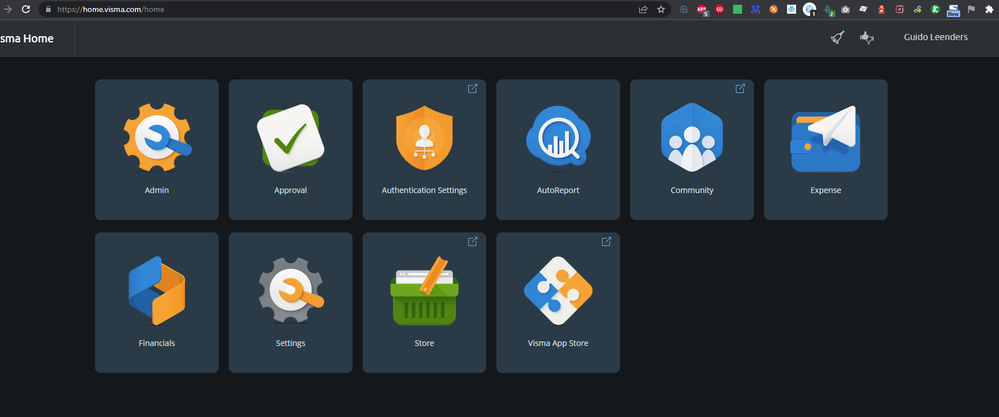Click the Settings label text
This screenshot has height=417, width=999.
click(291, 343)
